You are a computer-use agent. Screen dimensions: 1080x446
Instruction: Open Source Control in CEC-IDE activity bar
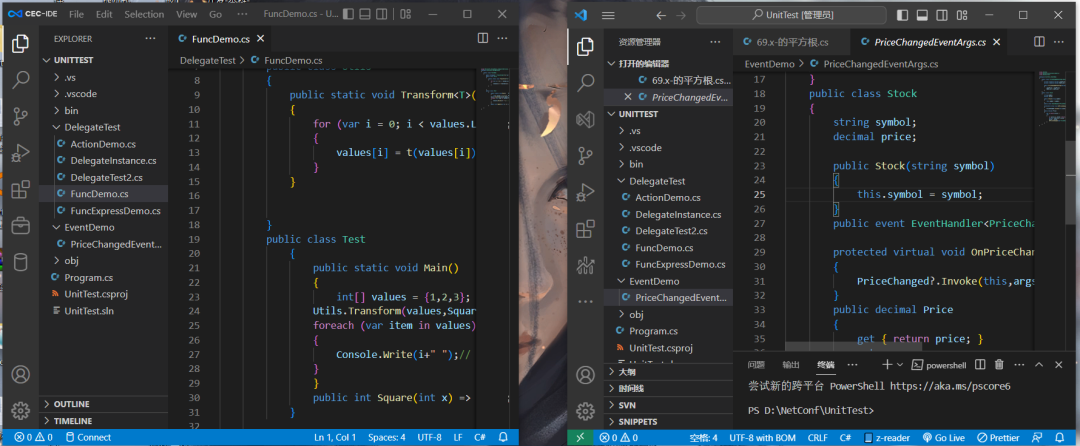click(x=21, y=115)
